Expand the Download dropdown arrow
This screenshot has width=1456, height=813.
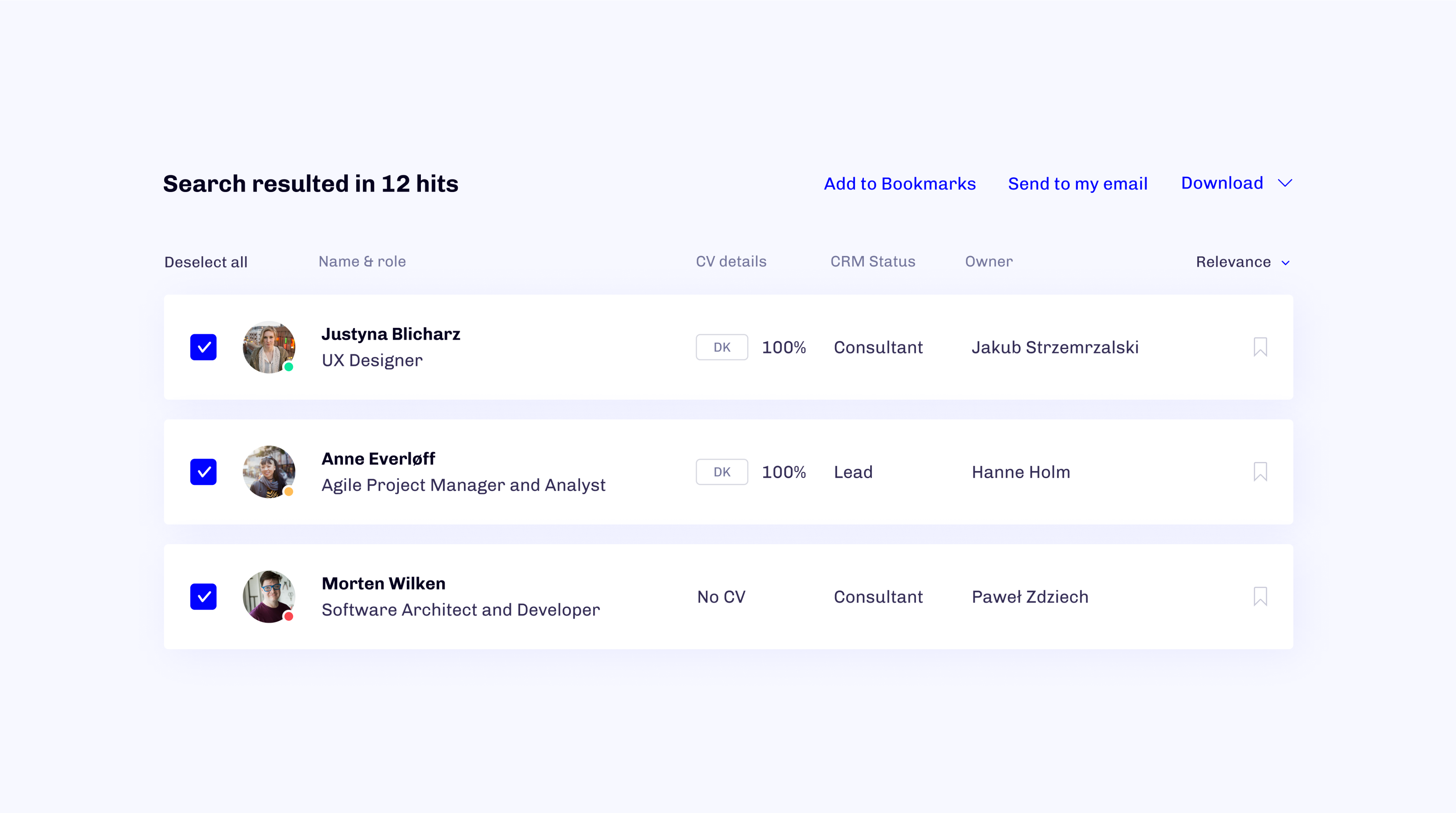1285,183
